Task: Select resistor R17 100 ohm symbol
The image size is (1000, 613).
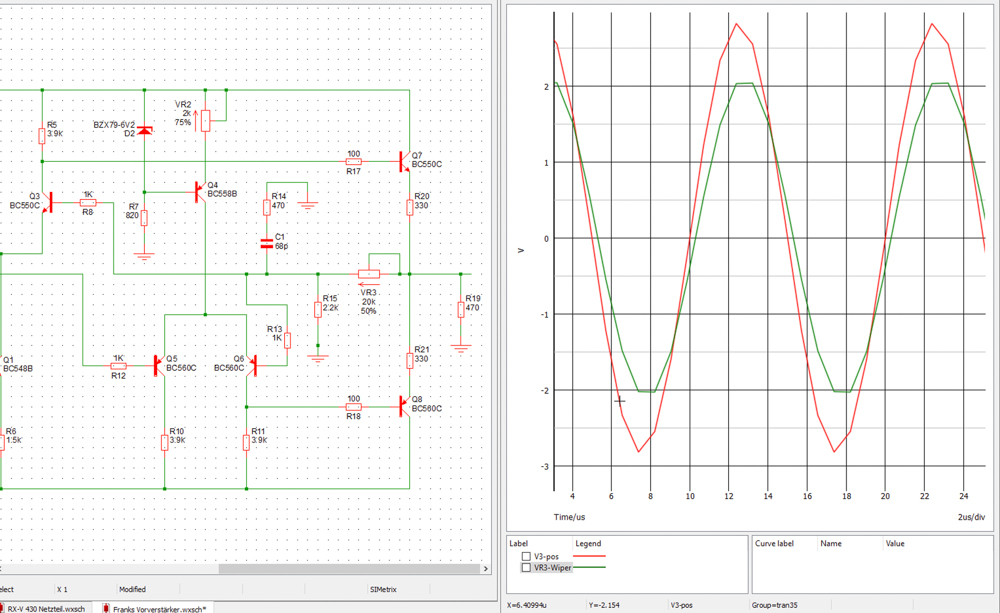Action: tap(353, 161)
